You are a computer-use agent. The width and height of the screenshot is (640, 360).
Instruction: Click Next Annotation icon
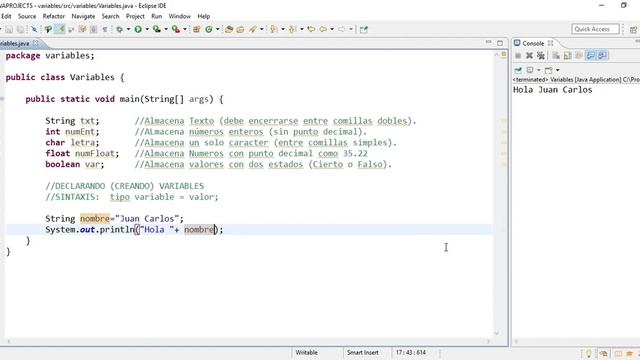(x=274, y=29)
